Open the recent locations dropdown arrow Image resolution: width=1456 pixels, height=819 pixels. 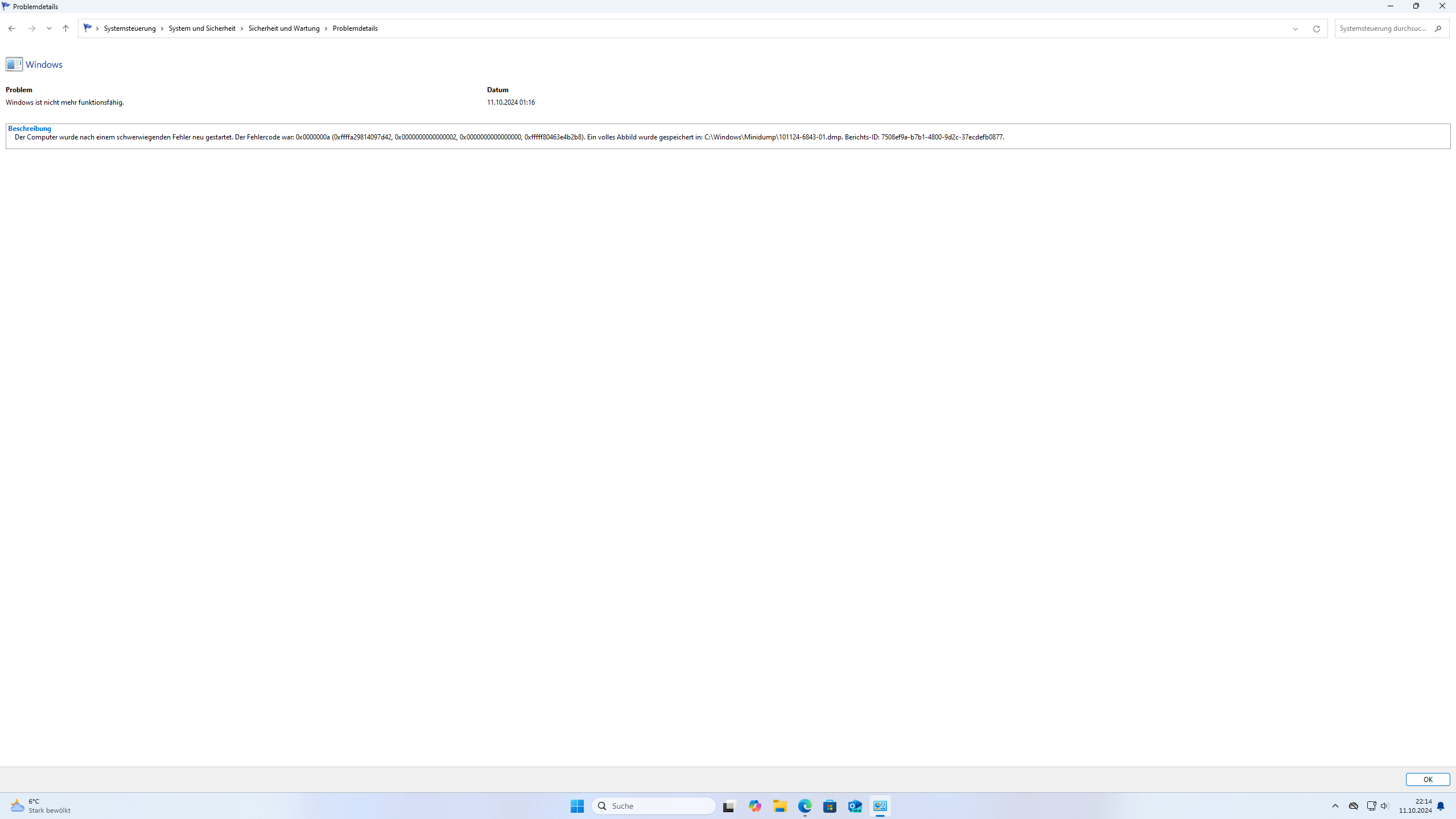click(49, 28)
